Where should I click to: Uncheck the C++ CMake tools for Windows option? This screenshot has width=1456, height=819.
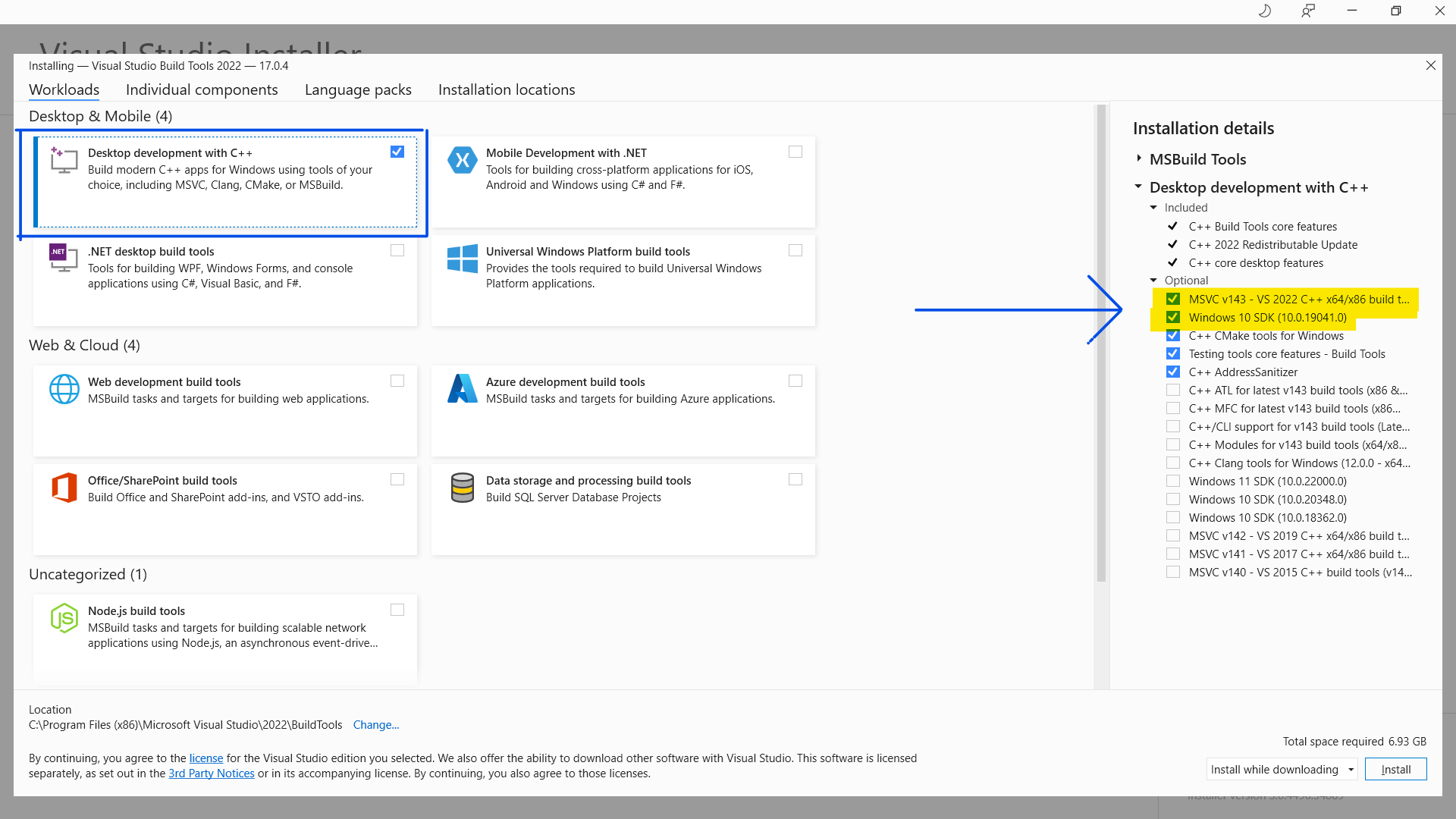(1173, 336)
